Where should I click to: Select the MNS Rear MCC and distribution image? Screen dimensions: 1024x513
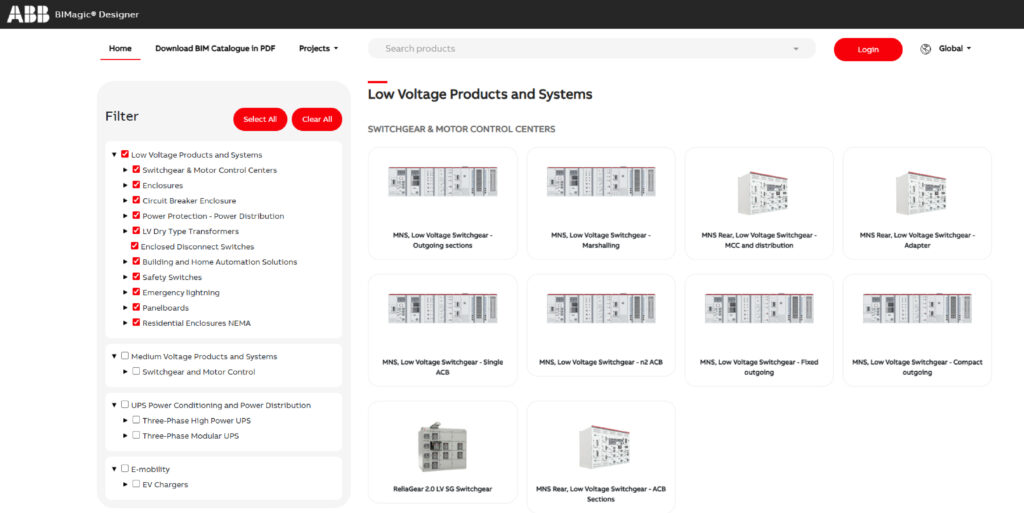[x=759, y=191]
